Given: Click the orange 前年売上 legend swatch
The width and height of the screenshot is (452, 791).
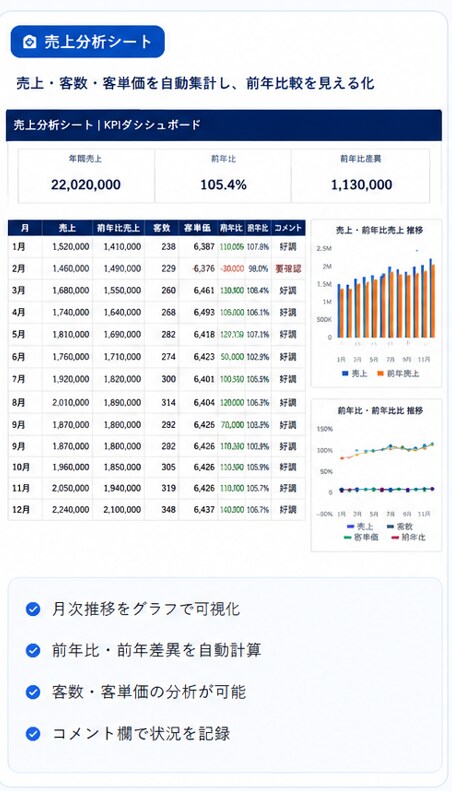Looking at the screenshot, I should coord(380,374).
